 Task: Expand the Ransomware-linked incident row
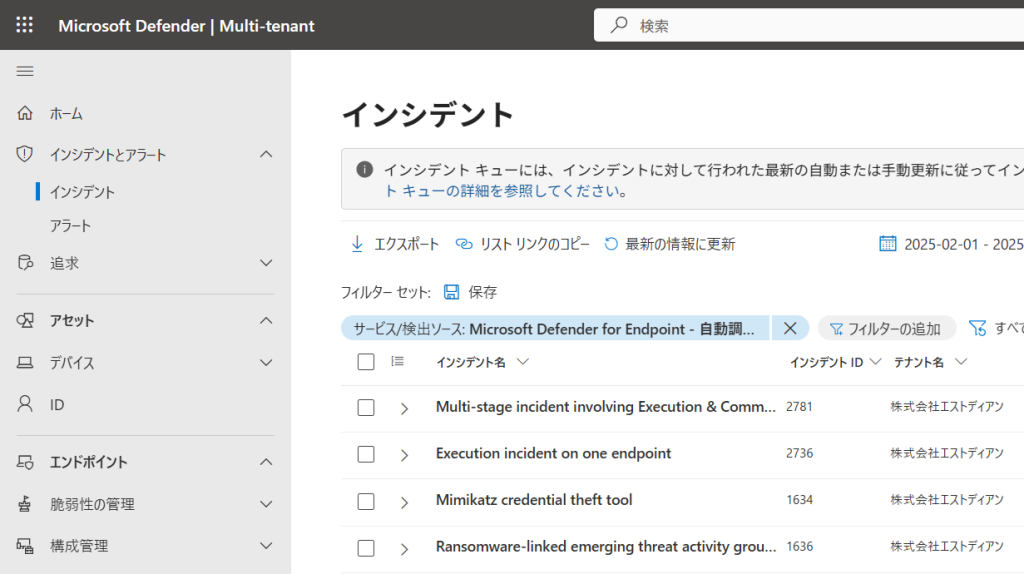point(404,549)
